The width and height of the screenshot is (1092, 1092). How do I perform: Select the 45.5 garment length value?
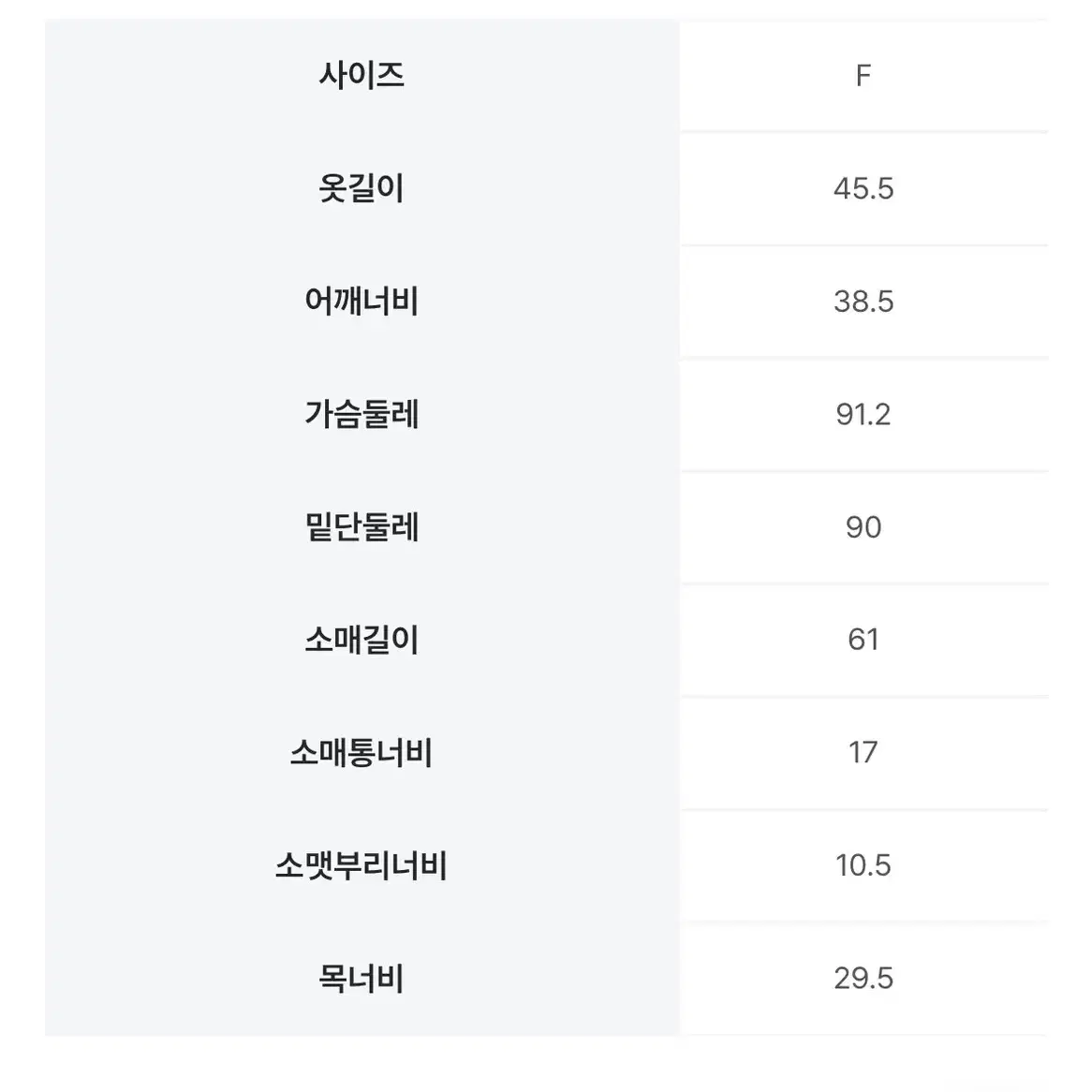863,189
